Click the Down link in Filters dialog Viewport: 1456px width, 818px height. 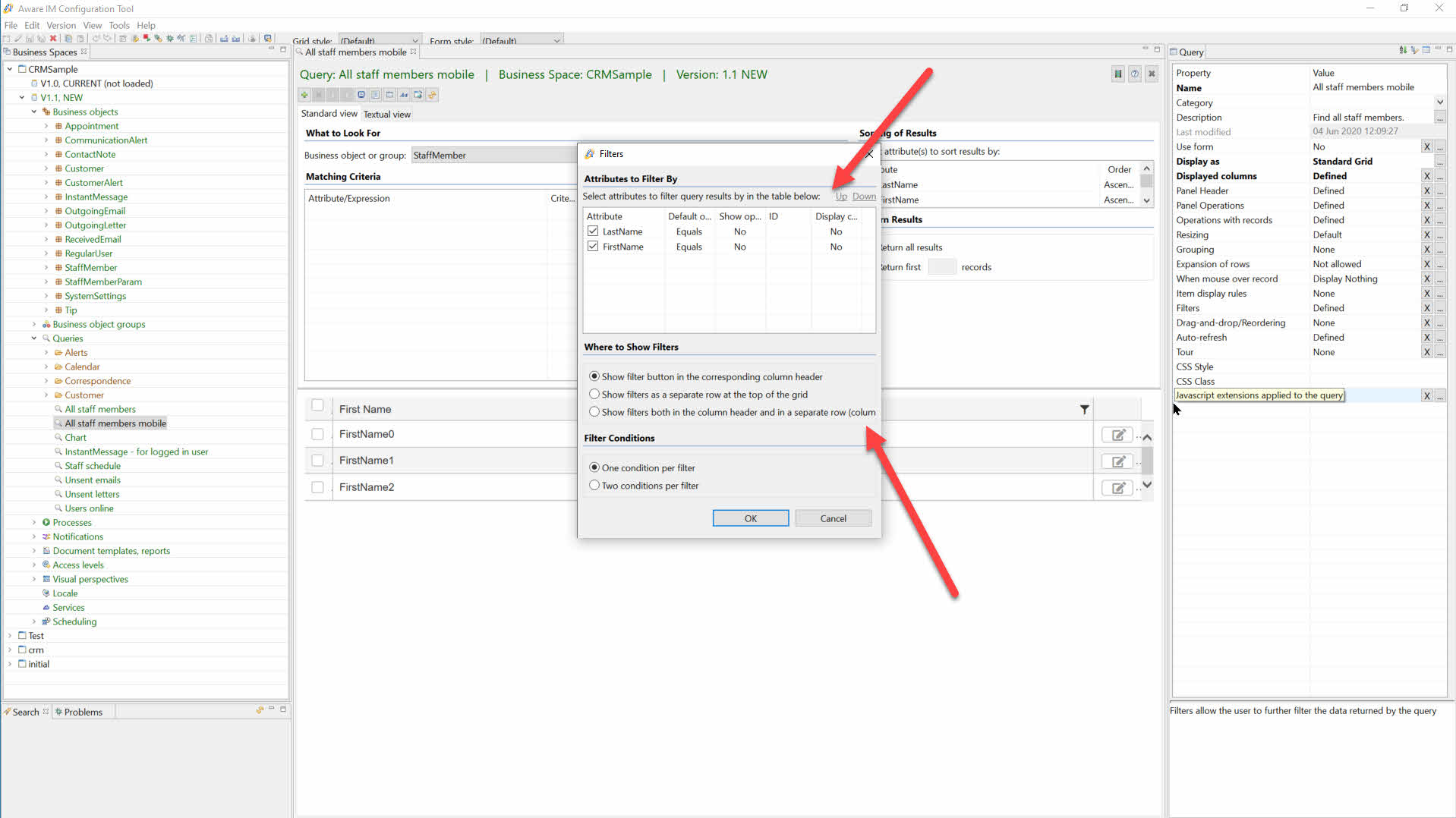click(864, 197)
